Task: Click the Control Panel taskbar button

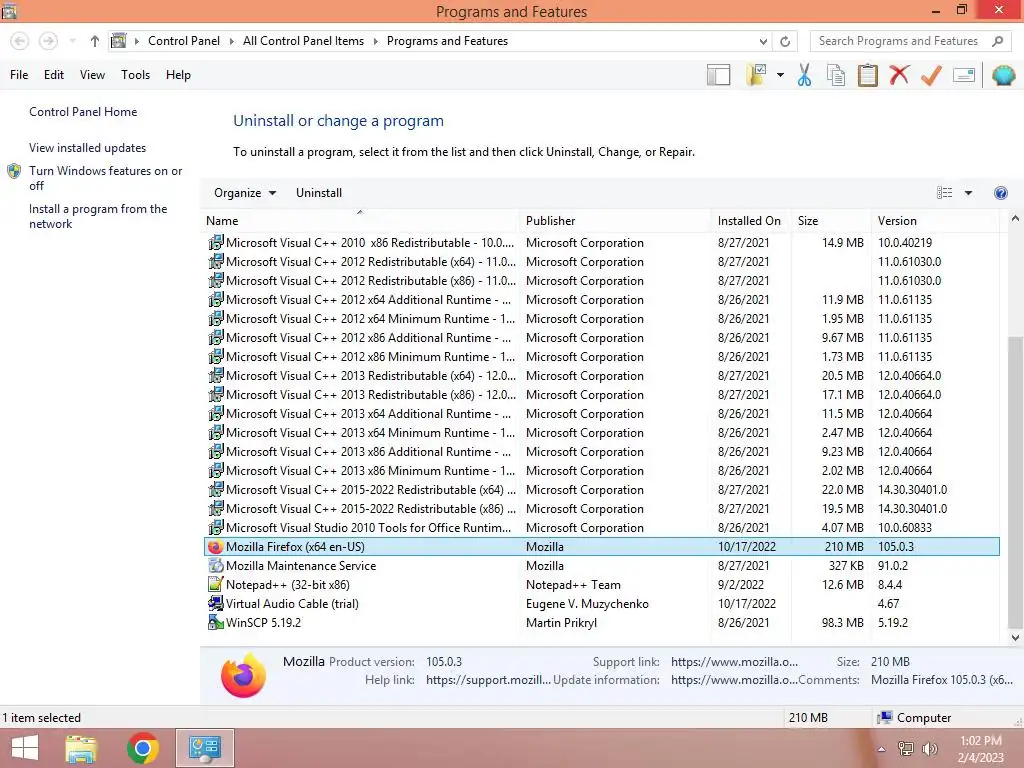Action: click(x=205, y=748)
